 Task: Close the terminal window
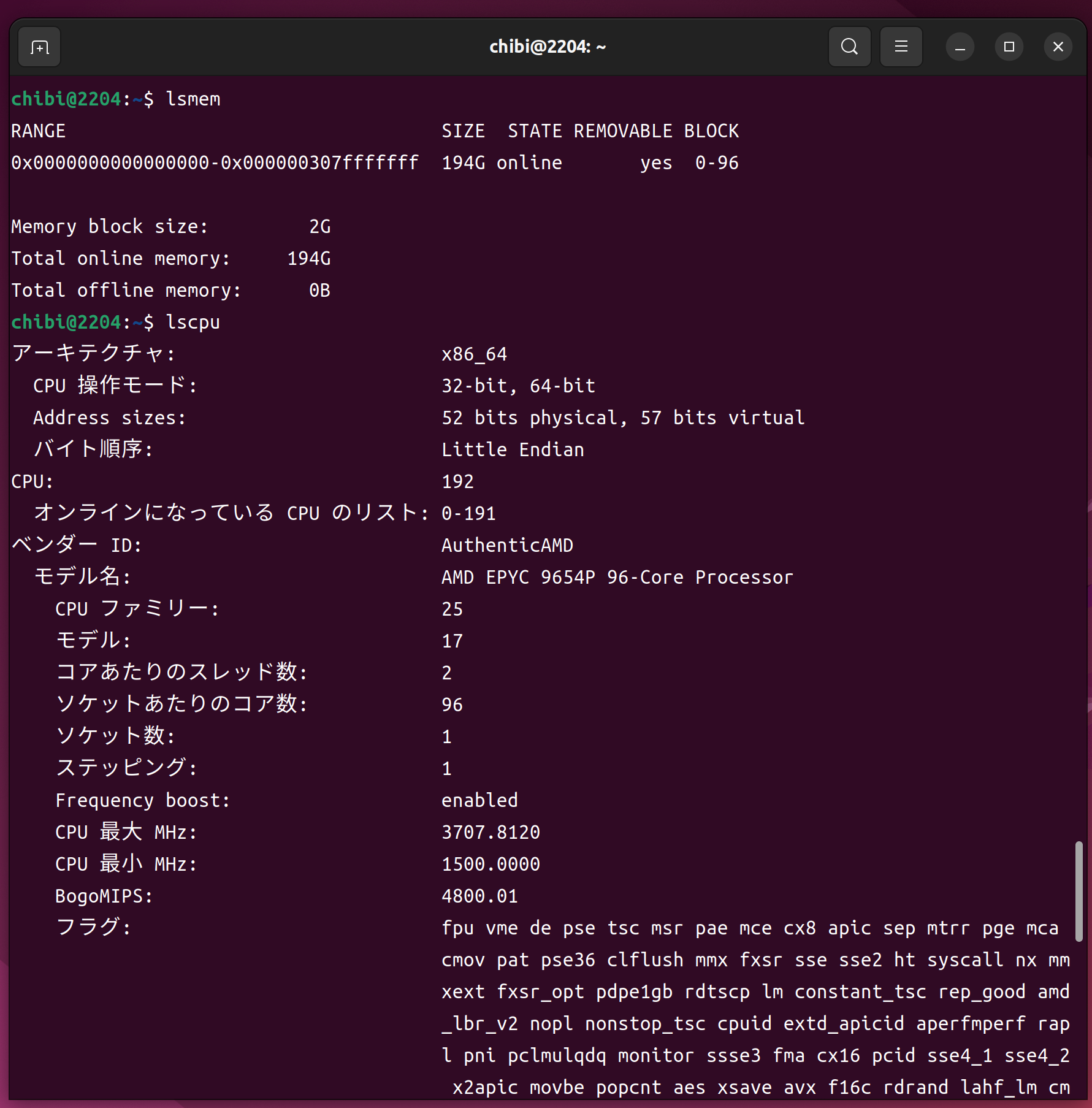coord(1058,47)
